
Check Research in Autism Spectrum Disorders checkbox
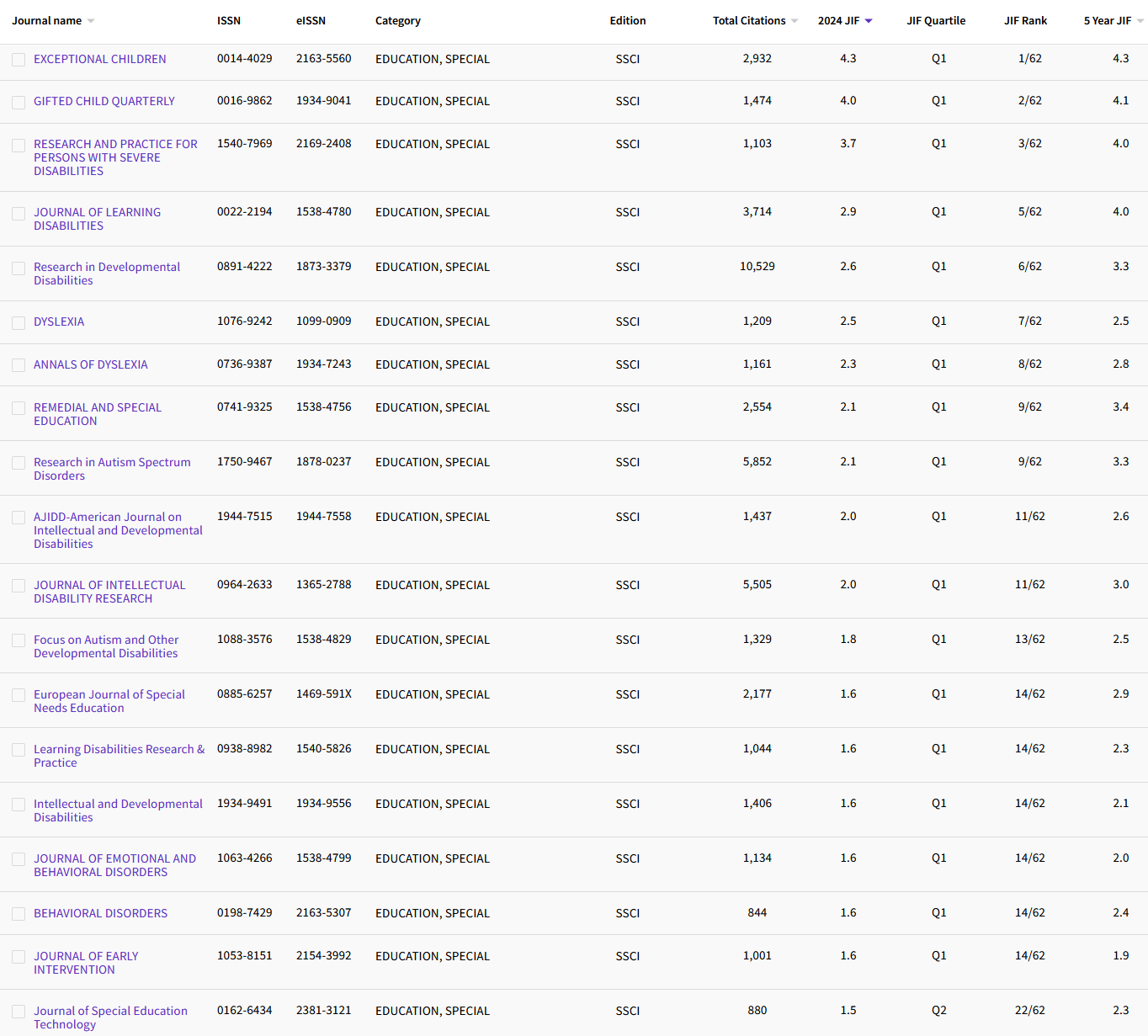(19, 463)
